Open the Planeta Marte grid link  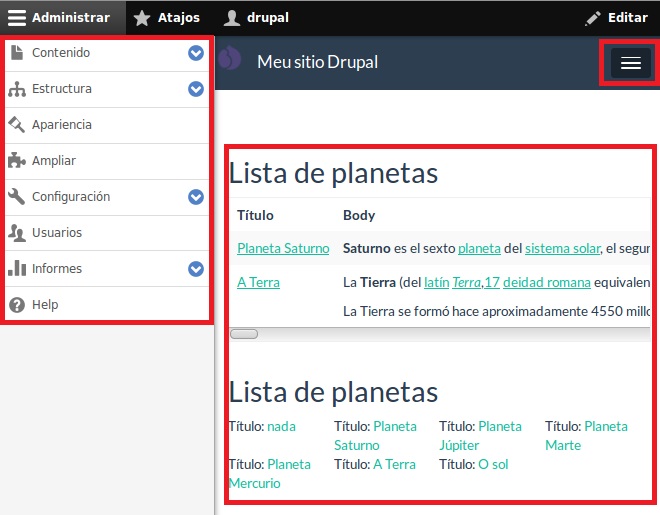tap(586, 436)
